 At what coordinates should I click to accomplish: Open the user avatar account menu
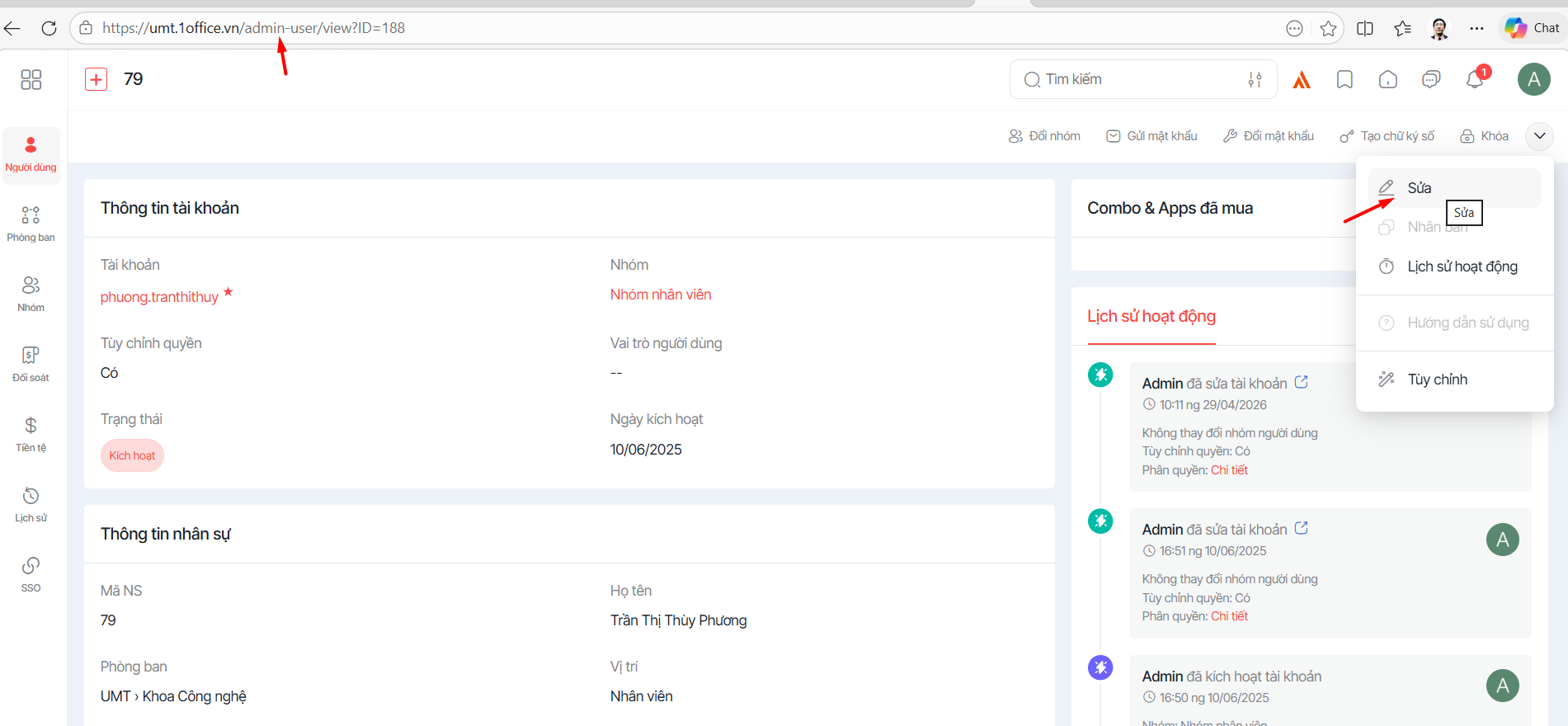pos(1533,79)
